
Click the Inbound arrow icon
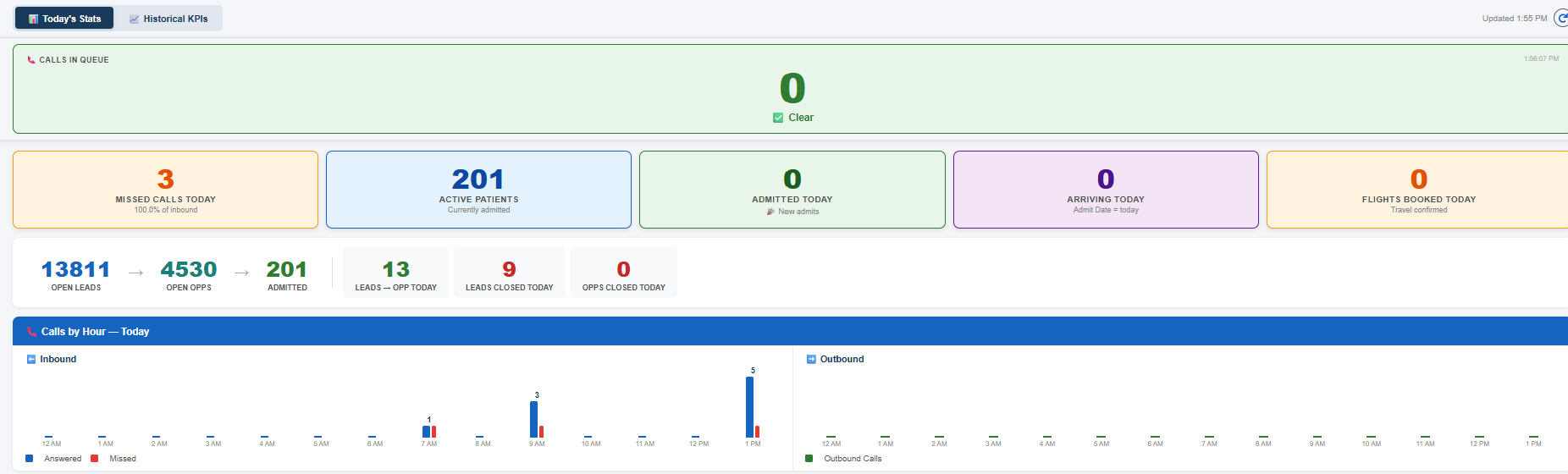(x=31, y=359)
